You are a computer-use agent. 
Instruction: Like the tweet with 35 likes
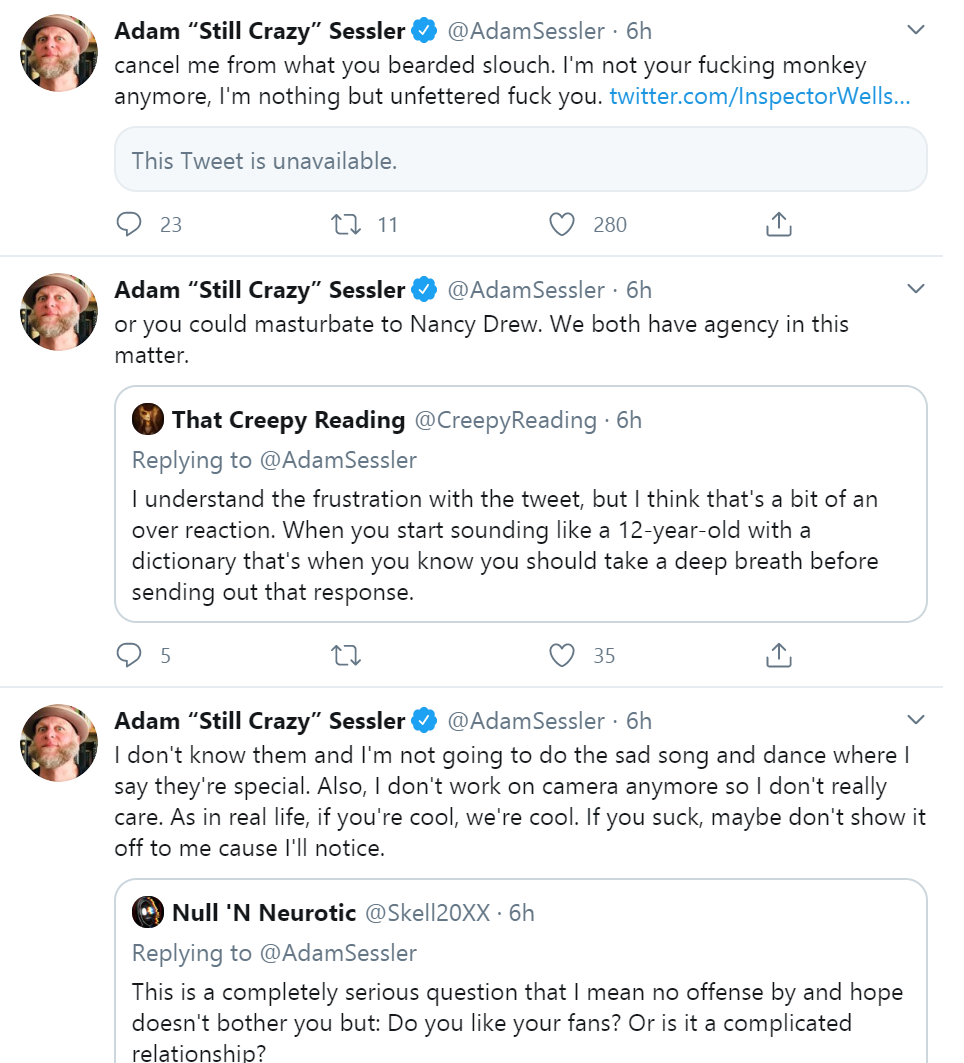point(561,656)
